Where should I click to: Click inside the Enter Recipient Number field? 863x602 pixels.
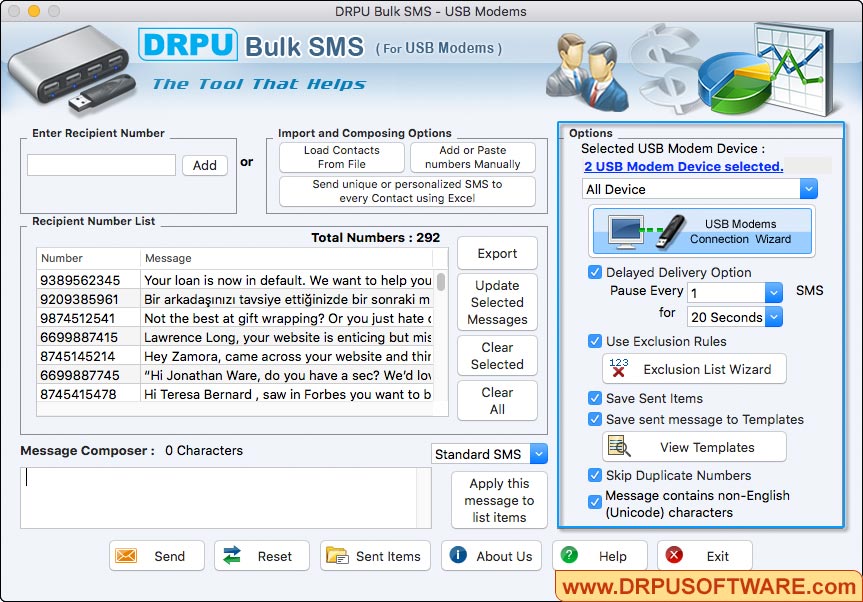click(99, 164)
